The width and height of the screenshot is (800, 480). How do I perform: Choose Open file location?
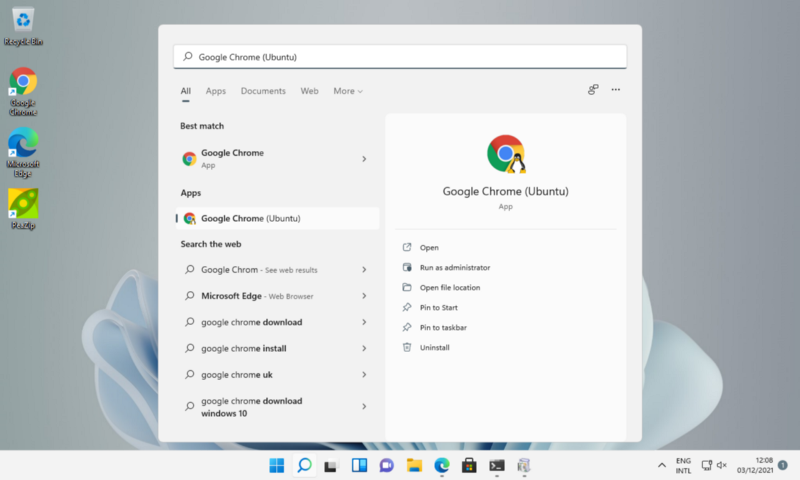click(449, 287)
